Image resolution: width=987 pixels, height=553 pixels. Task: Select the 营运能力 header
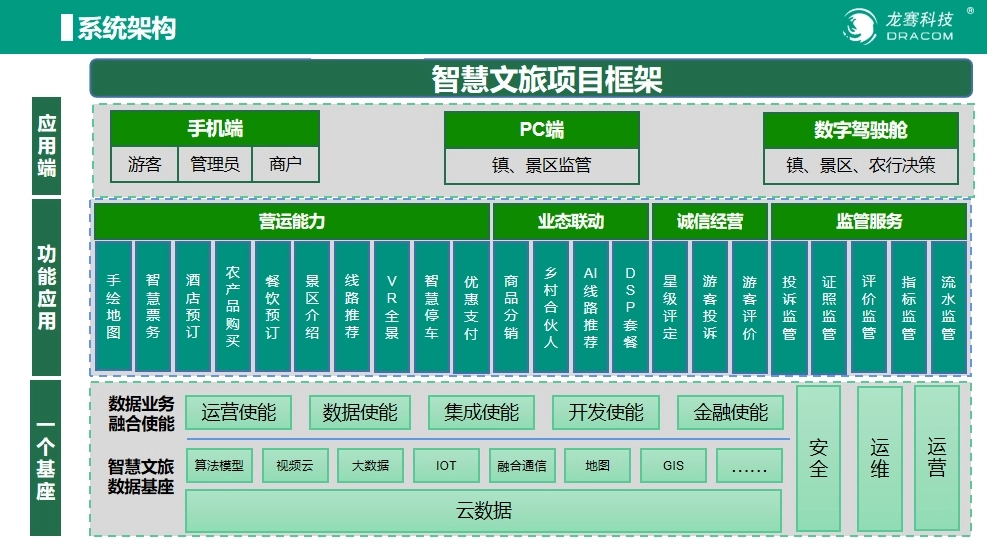(291, 221)
